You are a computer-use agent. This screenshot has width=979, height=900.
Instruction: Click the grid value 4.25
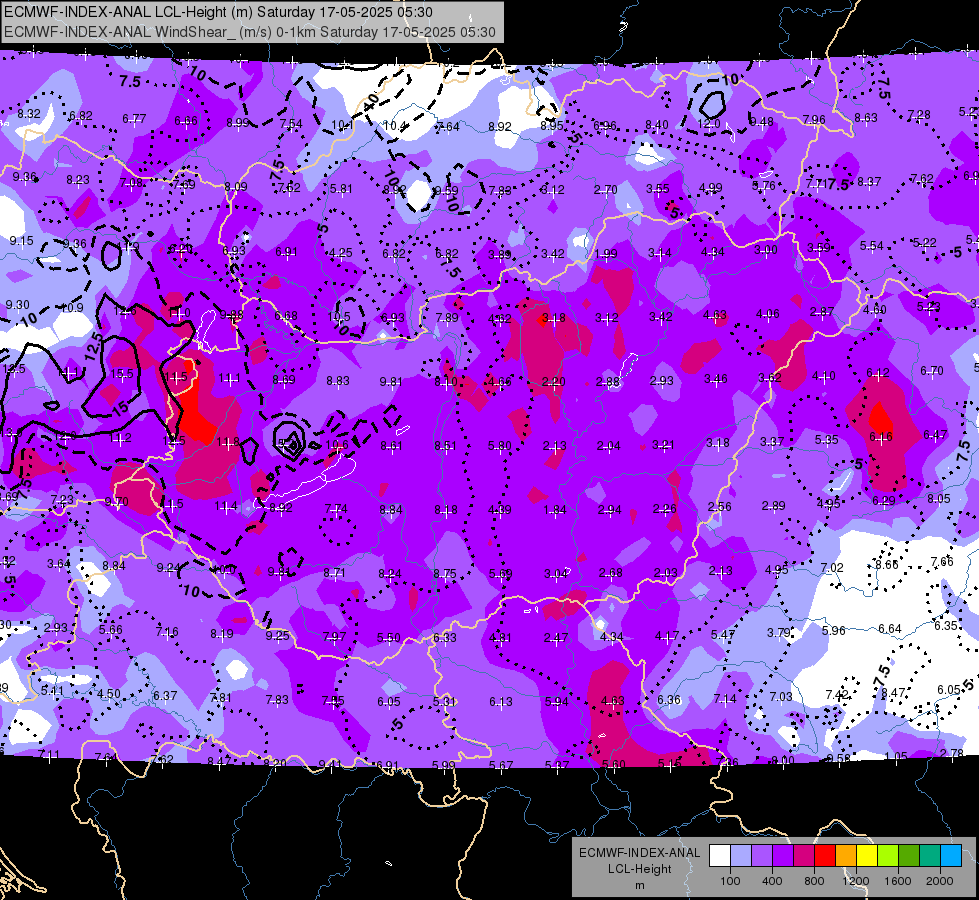click(340, 253)
